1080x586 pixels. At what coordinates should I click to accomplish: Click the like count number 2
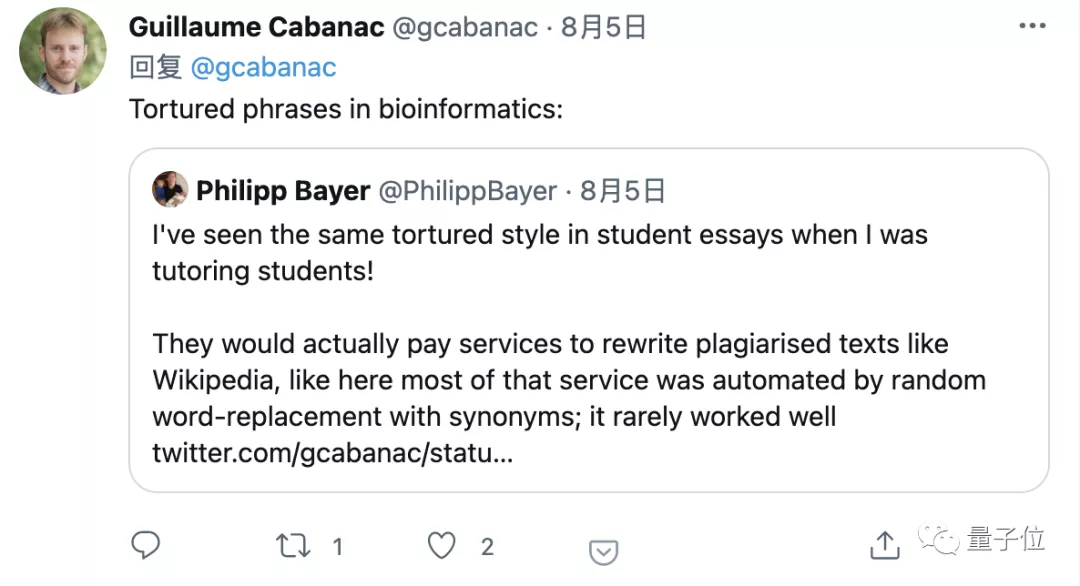click(487, 547)
